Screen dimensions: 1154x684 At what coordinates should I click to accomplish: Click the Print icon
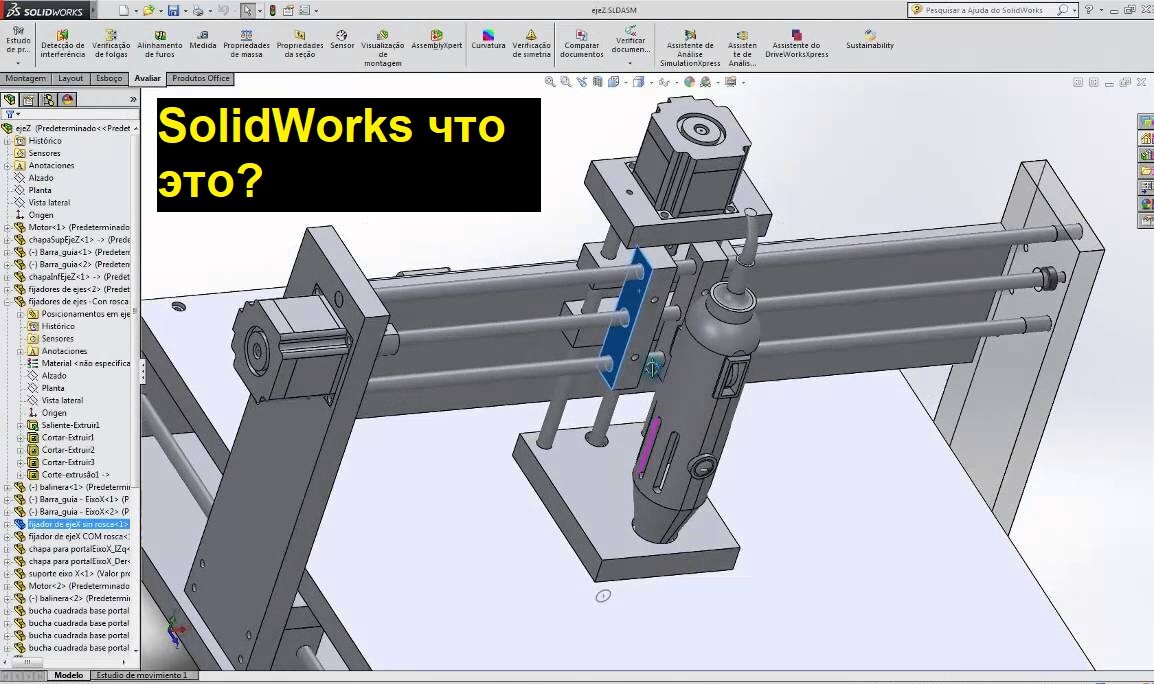(197, 10)
